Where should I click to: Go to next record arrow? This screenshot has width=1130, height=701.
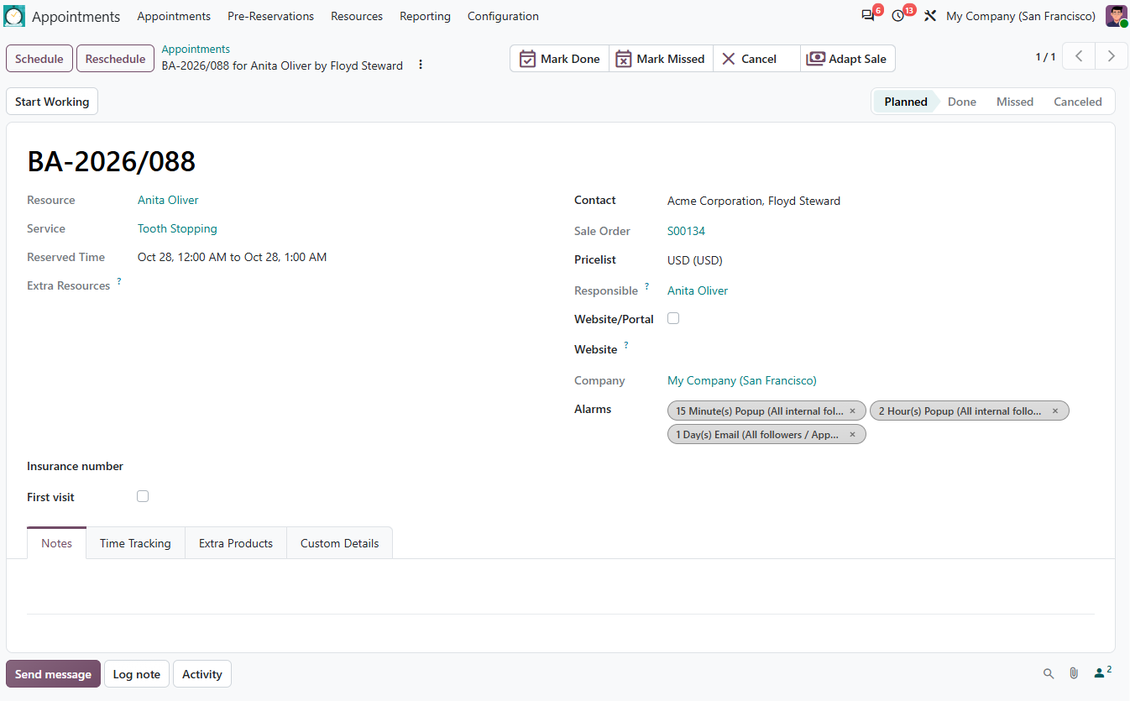coord(1111,56)
